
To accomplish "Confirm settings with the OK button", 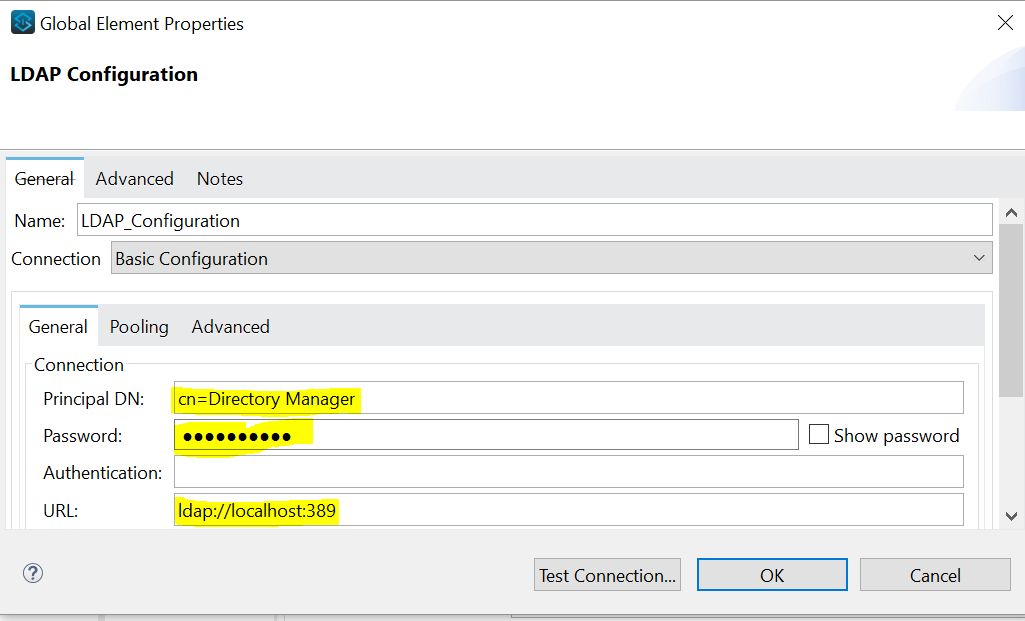I will tap(771, 574).
